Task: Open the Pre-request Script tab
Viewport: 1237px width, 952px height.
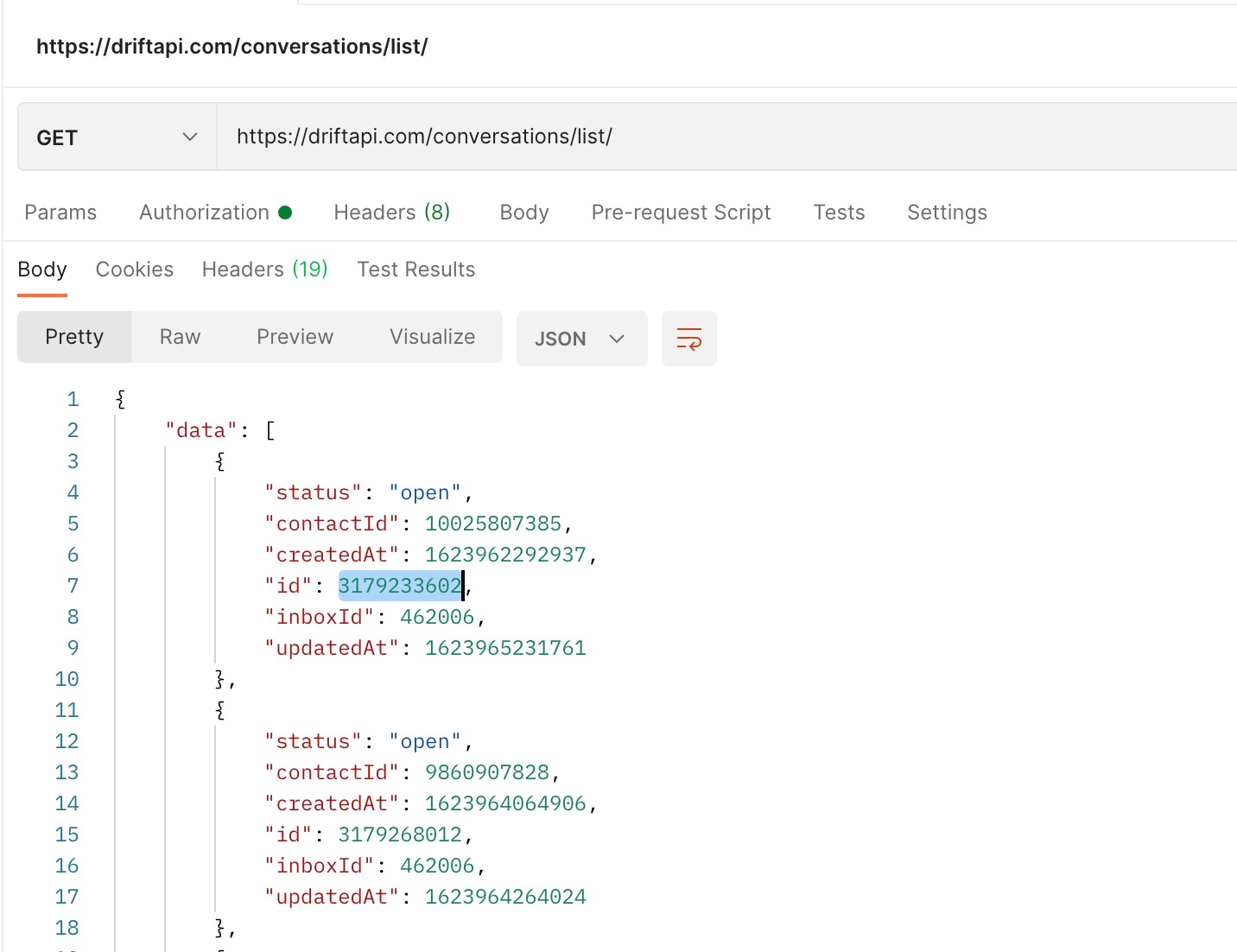Action: [681, 213]
